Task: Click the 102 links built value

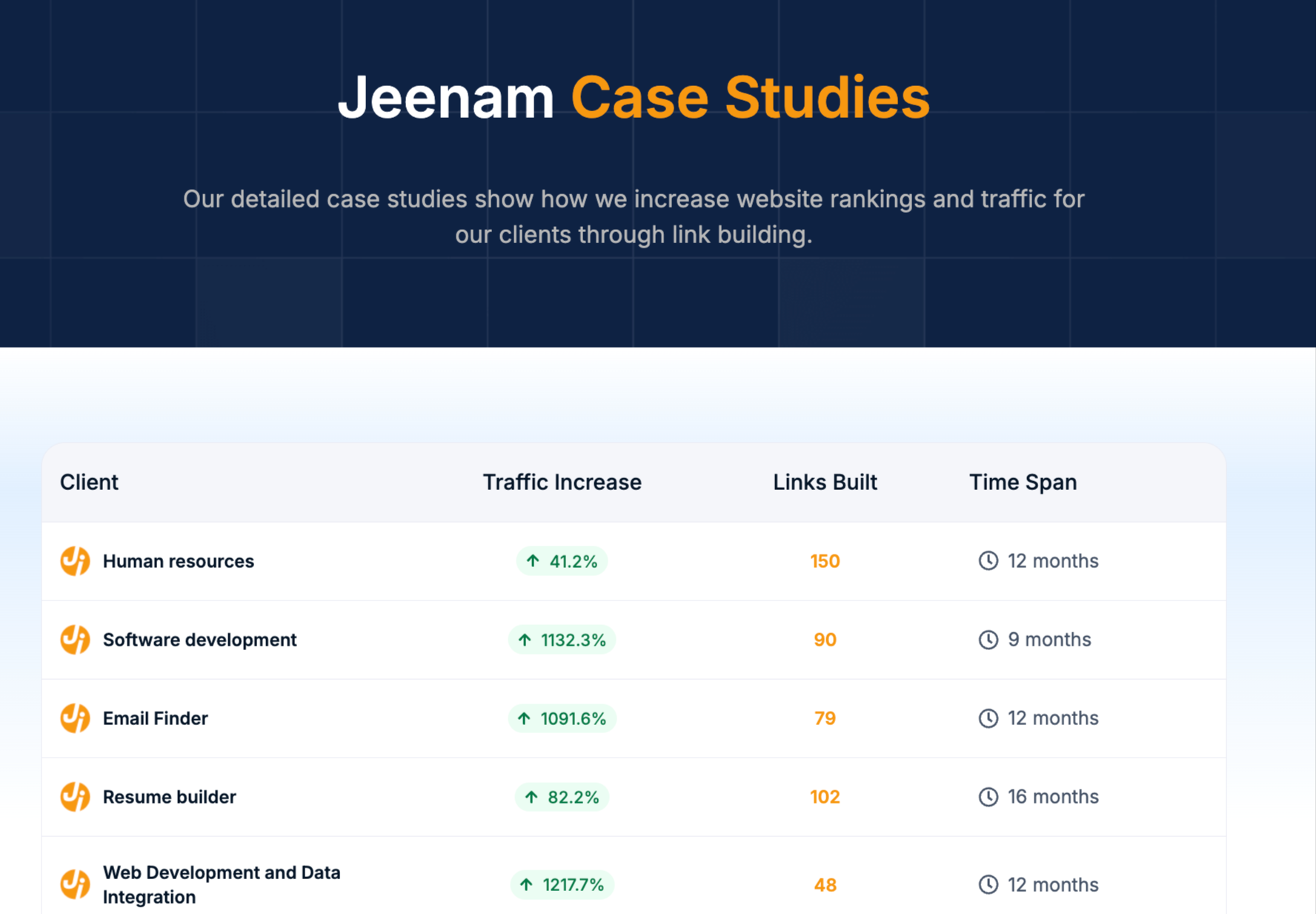Action: point(825,797)
